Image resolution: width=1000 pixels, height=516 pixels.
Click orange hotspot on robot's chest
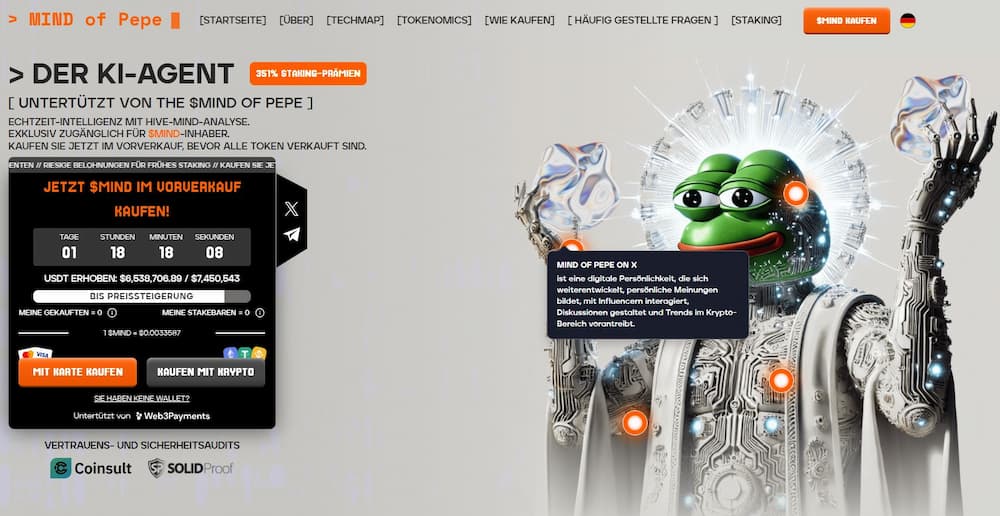(x=781, y=380)
